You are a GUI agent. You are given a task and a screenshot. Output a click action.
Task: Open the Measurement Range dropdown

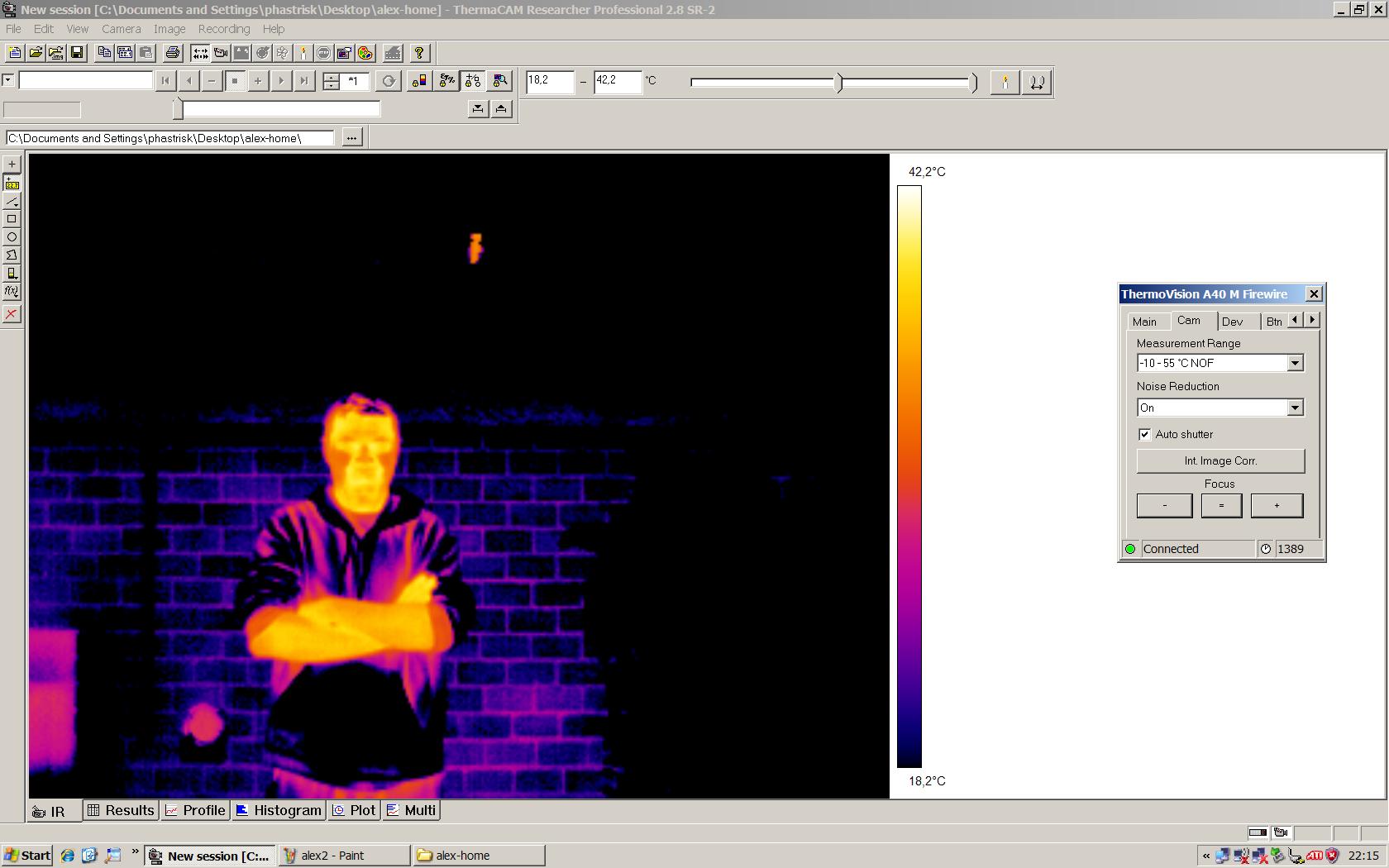pos(1295,363)
